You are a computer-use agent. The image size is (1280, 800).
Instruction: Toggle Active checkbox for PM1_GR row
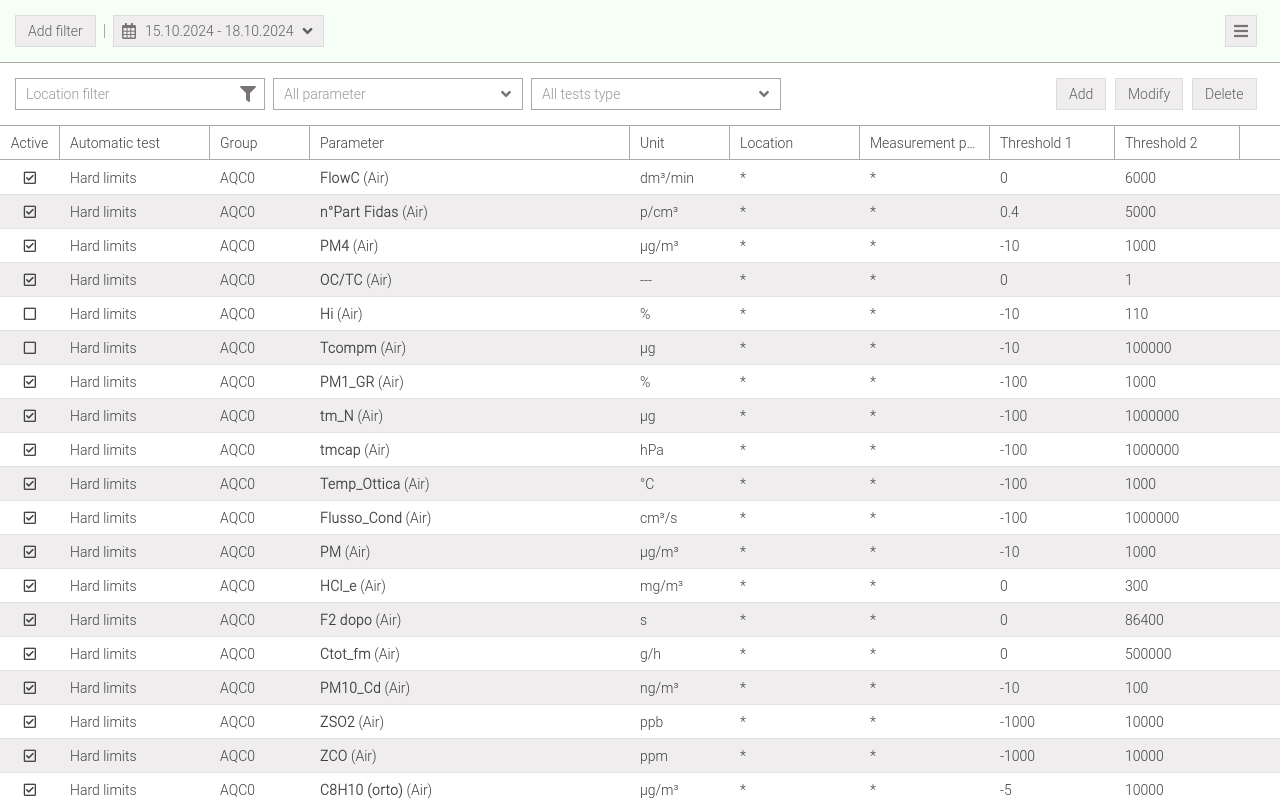(30, 382)
